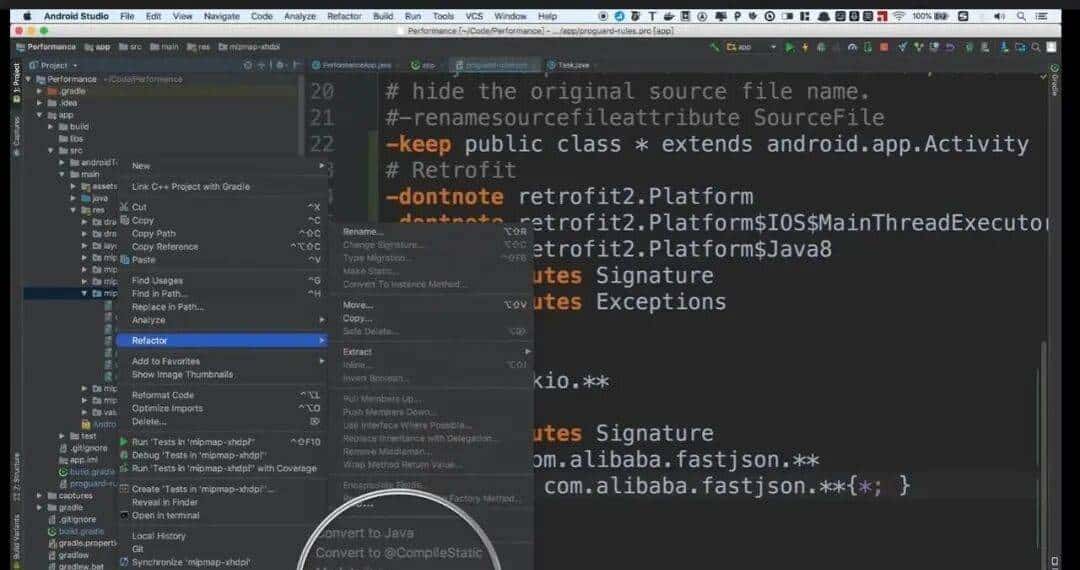Expand the java folder tree node
This screenshot has width=1080, height=570.
(x=74, y=198)
